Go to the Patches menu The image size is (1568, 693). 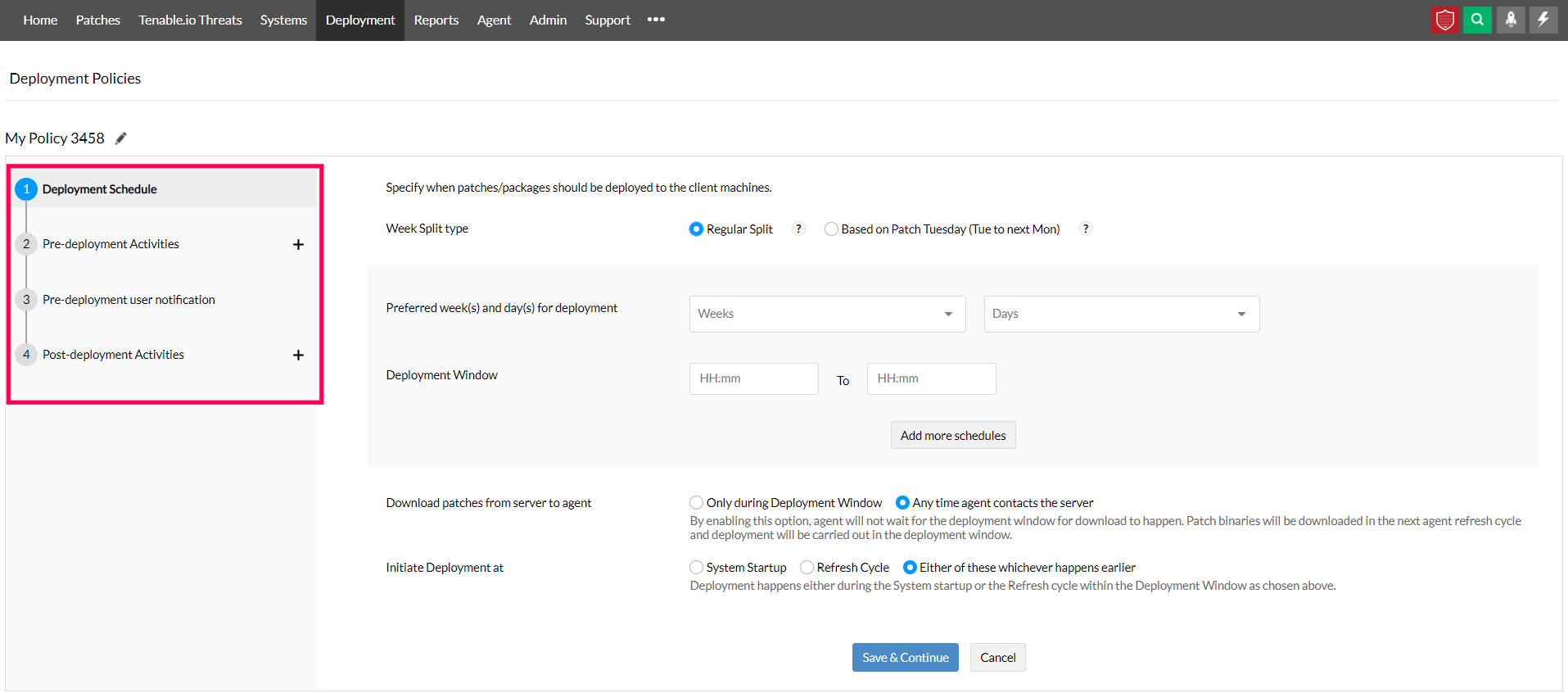click(x=98, y=20)
